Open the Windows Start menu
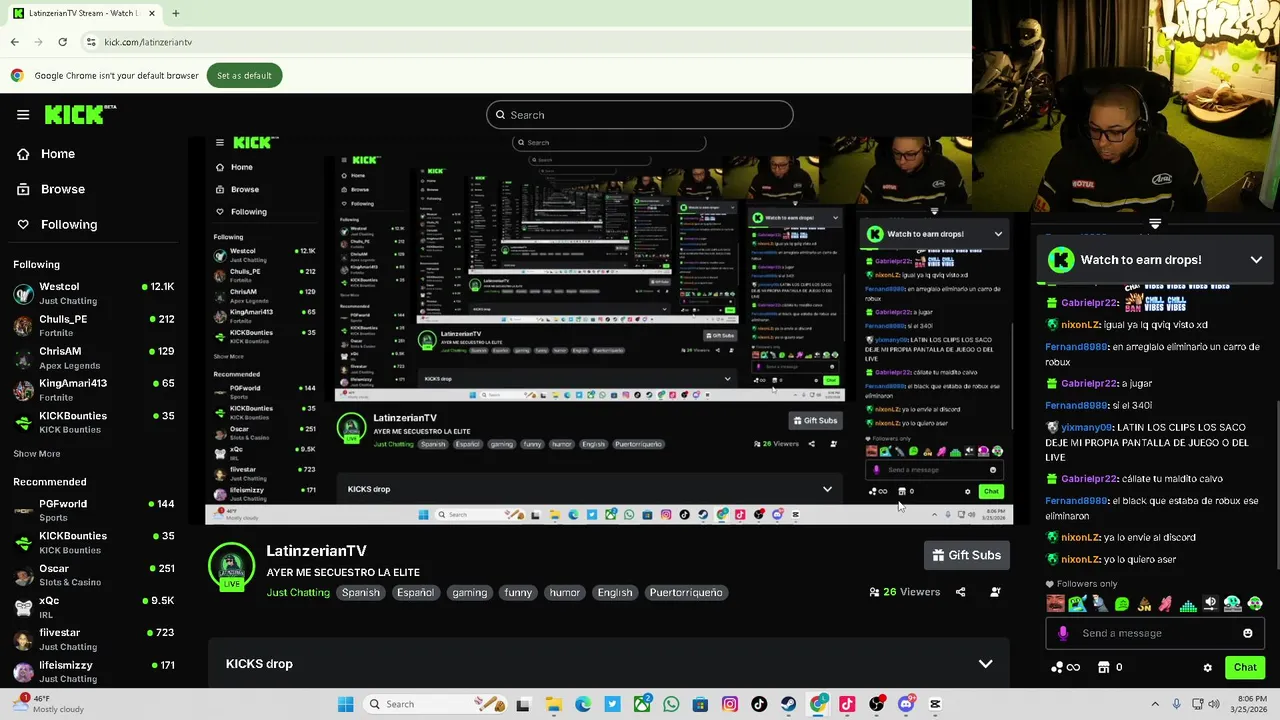Image resolution: width=1280 pixels, height=720 pixels. coord(345,704)
